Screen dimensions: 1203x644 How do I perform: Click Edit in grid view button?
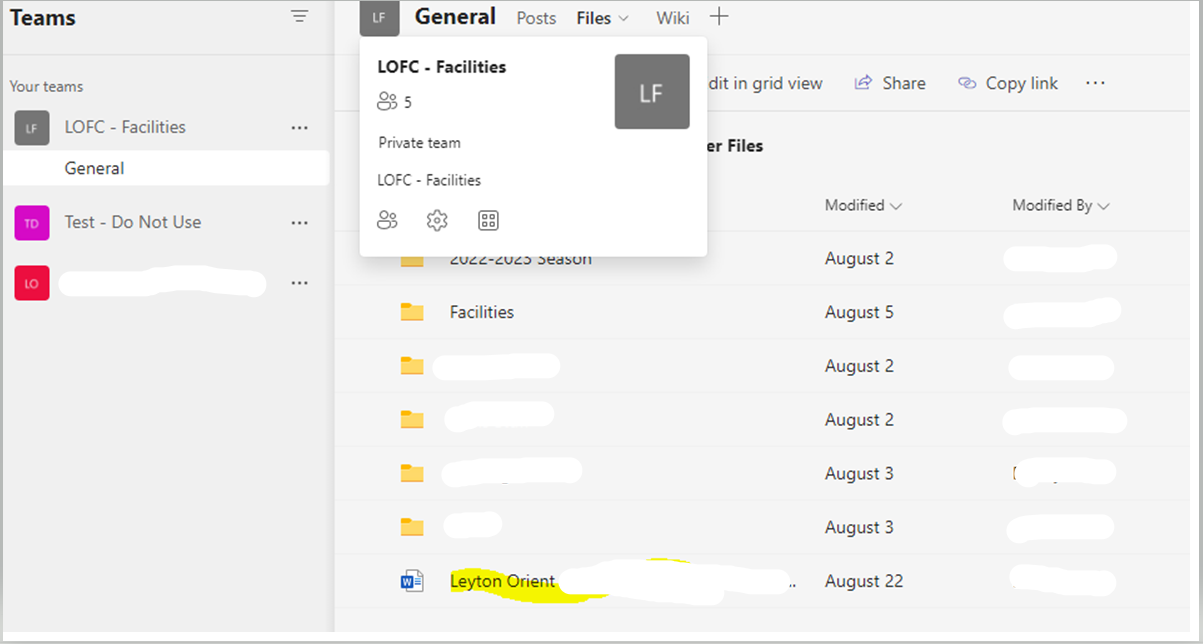765,83
